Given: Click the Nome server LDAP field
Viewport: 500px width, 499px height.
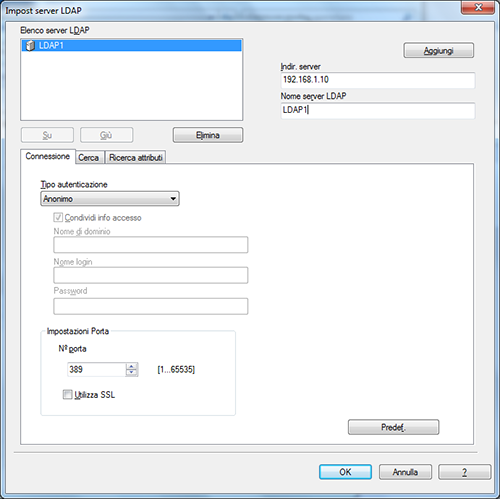Looking at the screenshot, I should click(x=378, y=110).
